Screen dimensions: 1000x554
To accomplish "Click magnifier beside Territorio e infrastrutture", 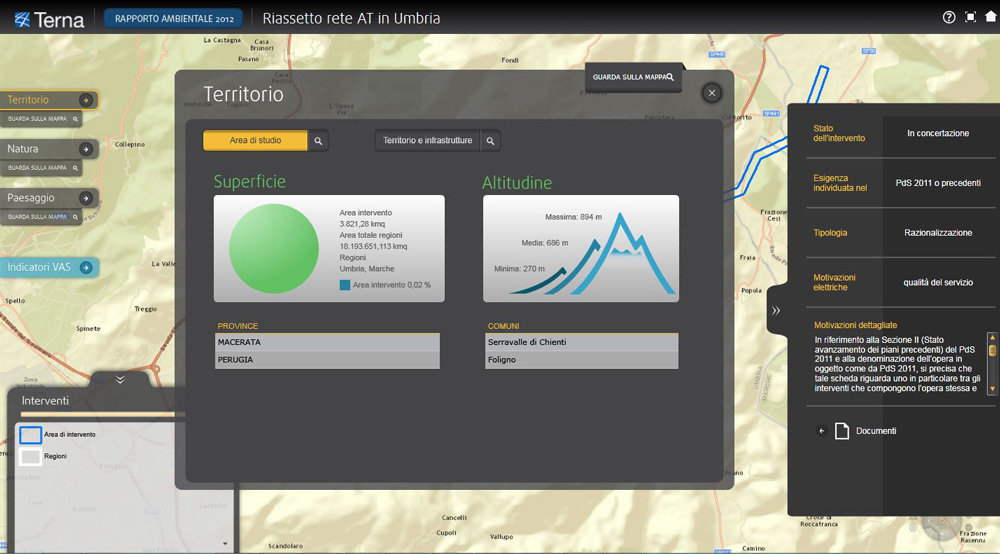I will [x=490, y=141].
